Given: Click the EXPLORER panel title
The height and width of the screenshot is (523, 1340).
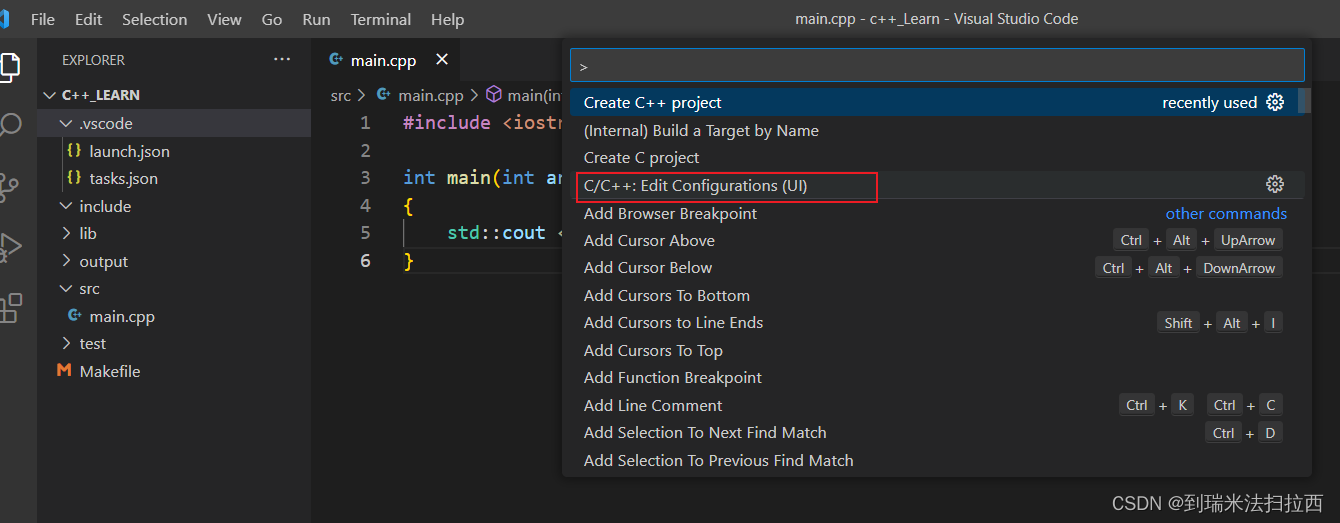Looking at the screenshot, I should (93, 61).
